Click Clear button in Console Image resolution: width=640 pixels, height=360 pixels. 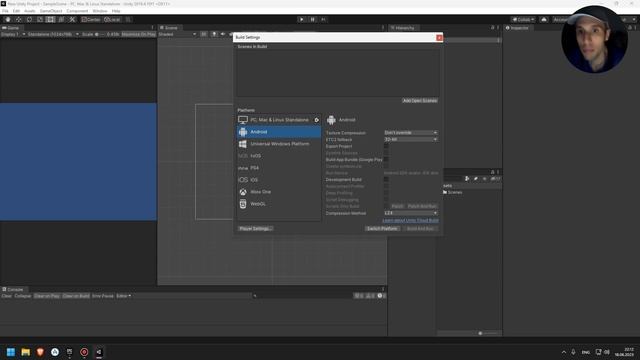(7, 296)
